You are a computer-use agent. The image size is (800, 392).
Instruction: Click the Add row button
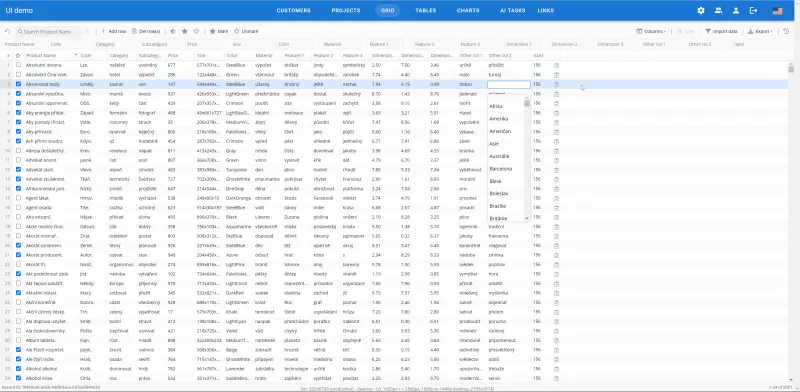point(113,32)
